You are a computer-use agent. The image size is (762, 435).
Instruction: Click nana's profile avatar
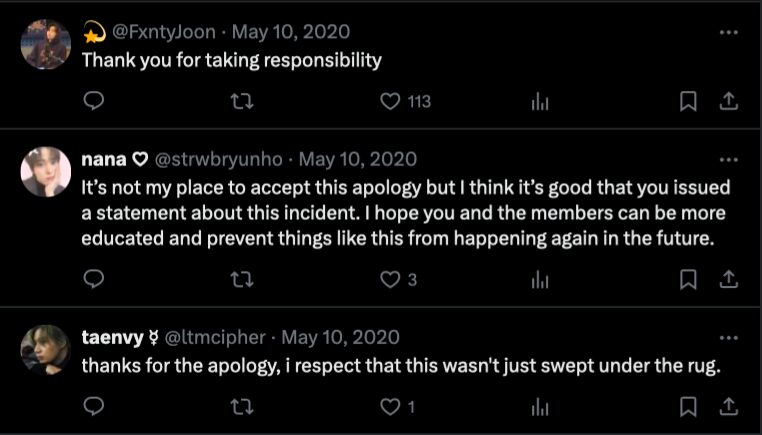coord(46,172)
